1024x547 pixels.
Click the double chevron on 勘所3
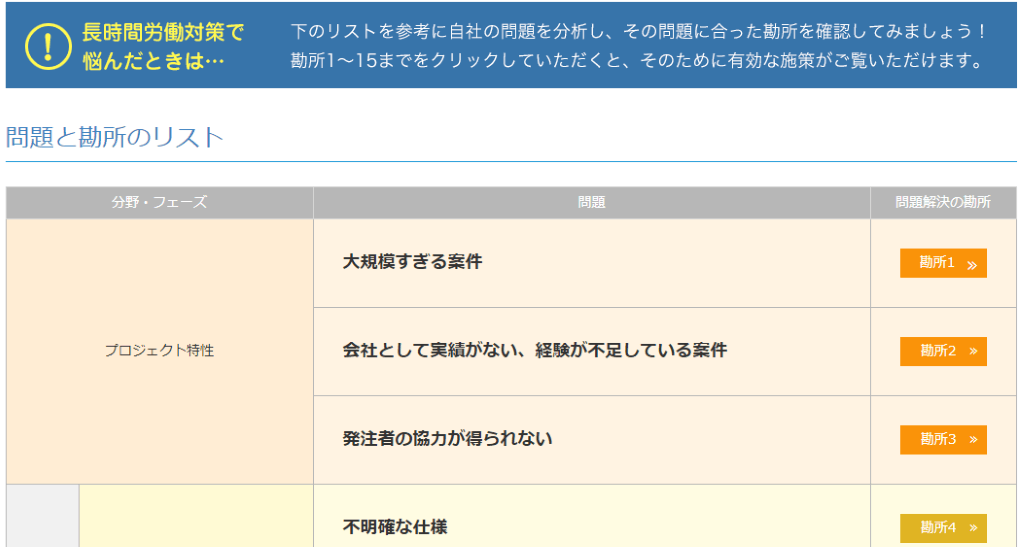972,440
